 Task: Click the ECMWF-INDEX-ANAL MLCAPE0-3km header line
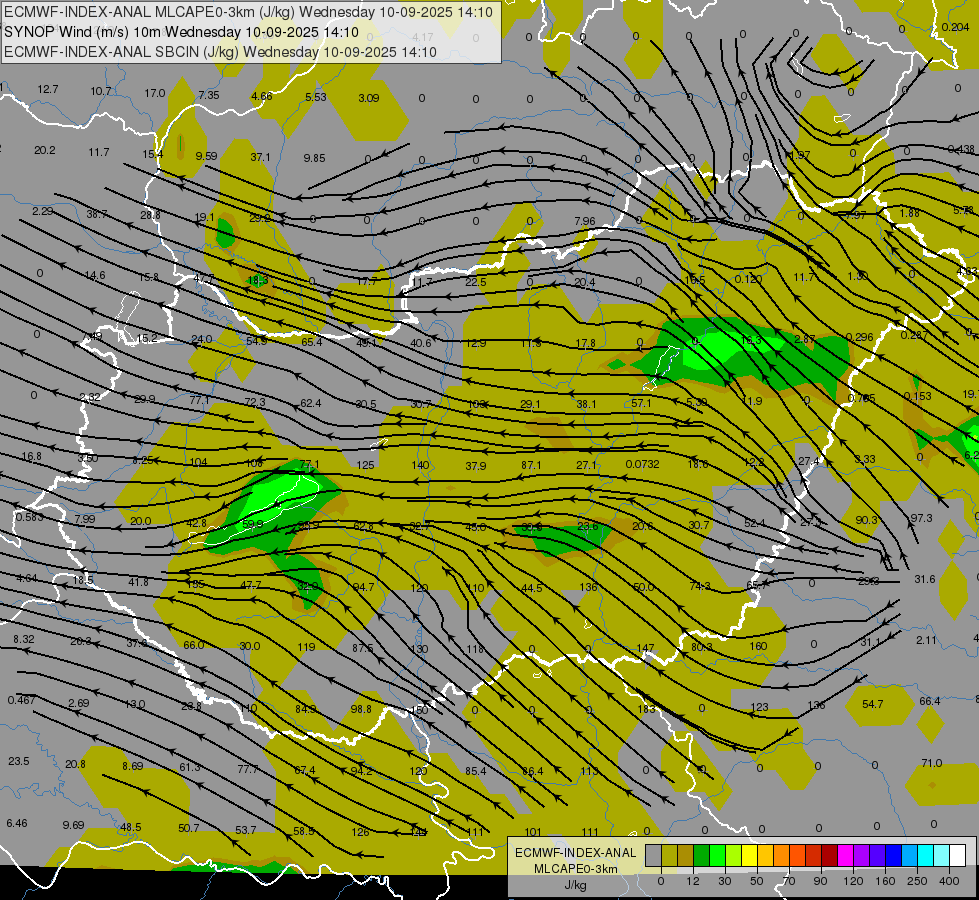click(x=248, y=12)
